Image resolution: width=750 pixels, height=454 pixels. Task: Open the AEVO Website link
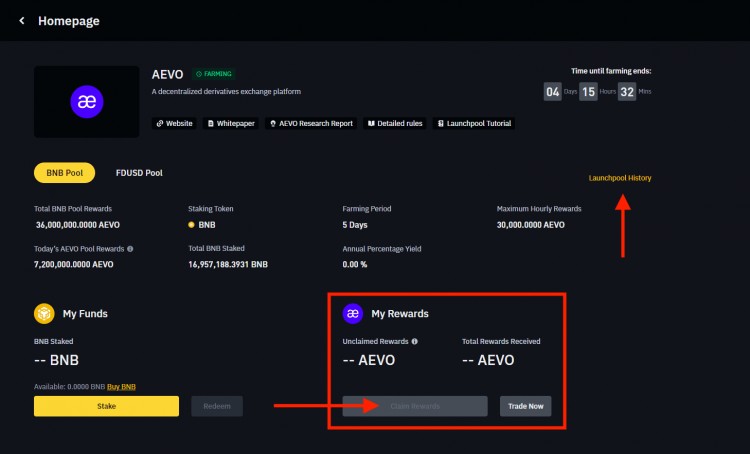[174, 123]
